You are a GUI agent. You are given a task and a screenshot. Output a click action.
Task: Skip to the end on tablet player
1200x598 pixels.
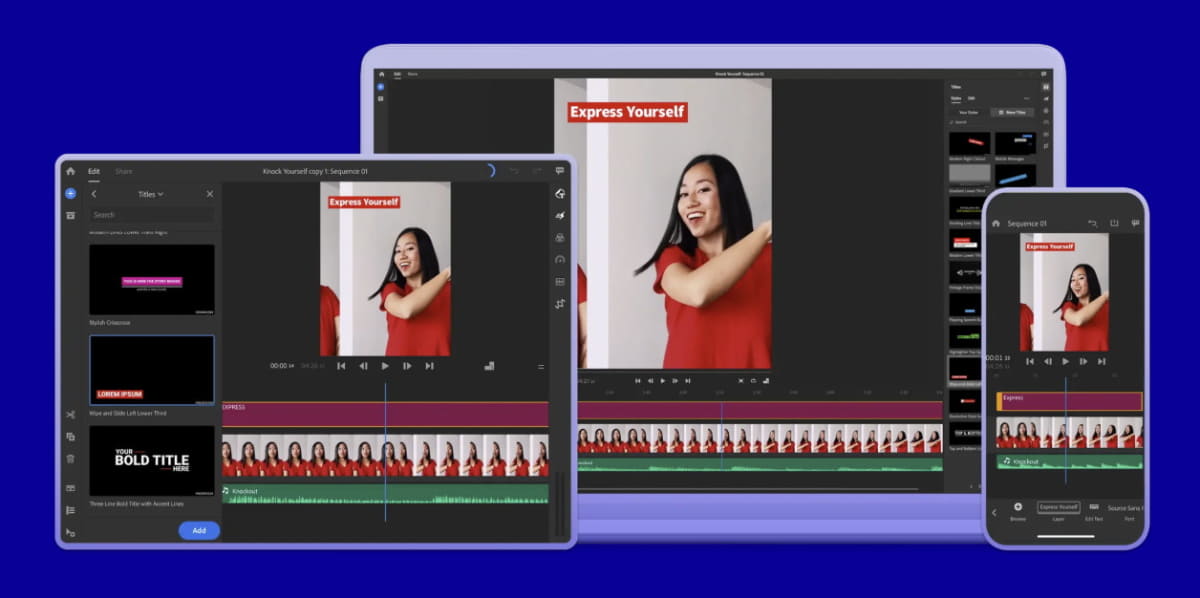coord(429,366)
